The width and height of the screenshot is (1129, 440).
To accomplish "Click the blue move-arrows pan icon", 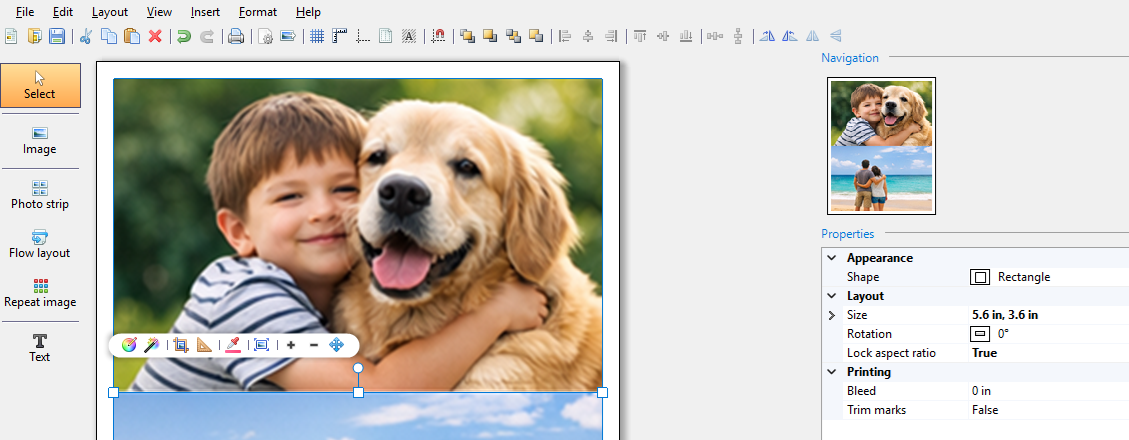I will 336,345.
